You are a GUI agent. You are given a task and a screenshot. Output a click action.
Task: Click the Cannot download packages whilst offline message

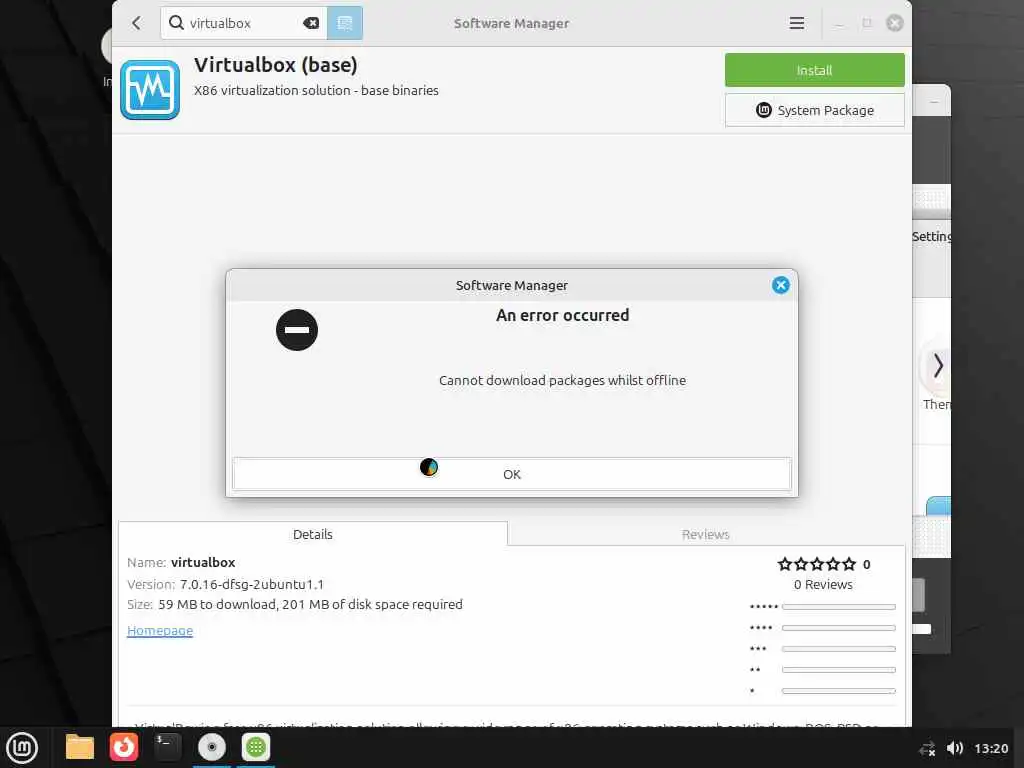[x=562, y=380]
